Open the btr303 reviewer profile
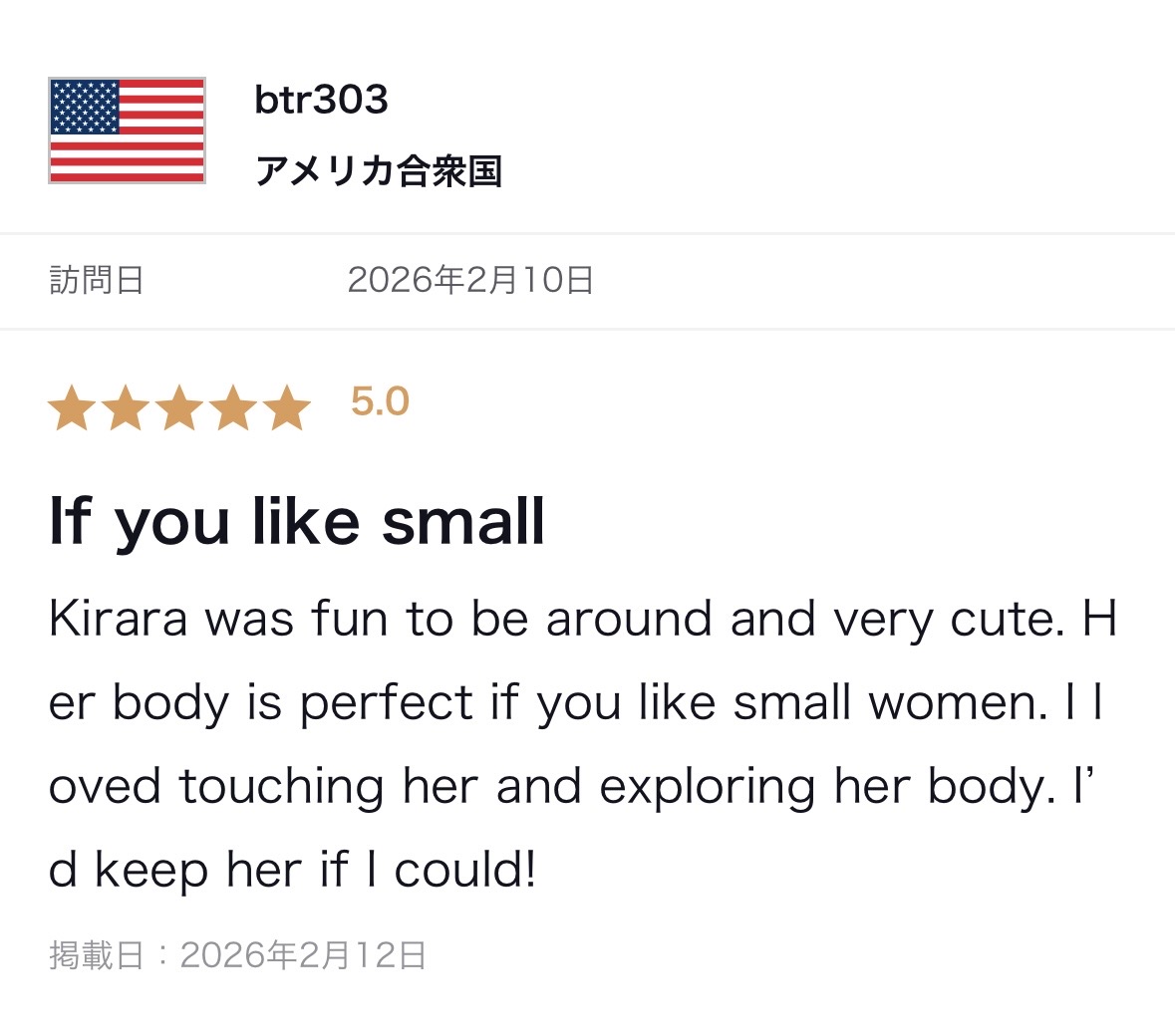The width and height of the screenshot is (1175, 1036). click(321, 100)
